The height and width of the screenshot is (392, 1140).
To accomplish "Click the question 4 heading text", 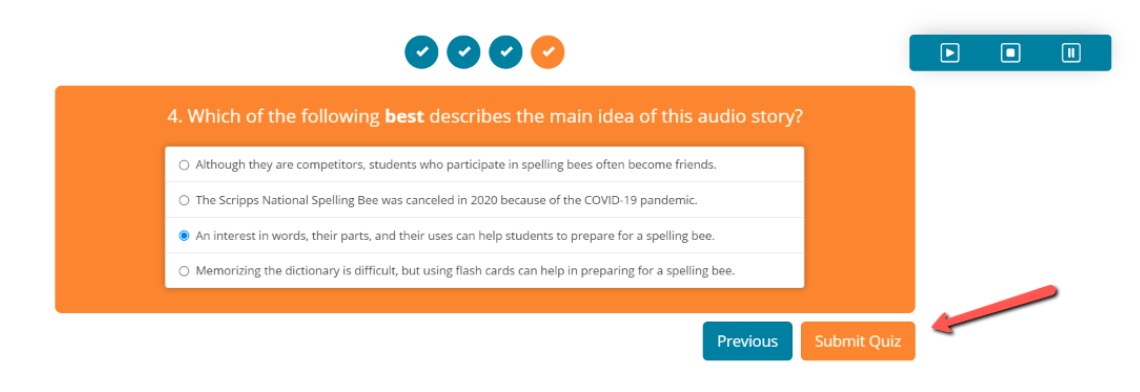I will point(485,116).
